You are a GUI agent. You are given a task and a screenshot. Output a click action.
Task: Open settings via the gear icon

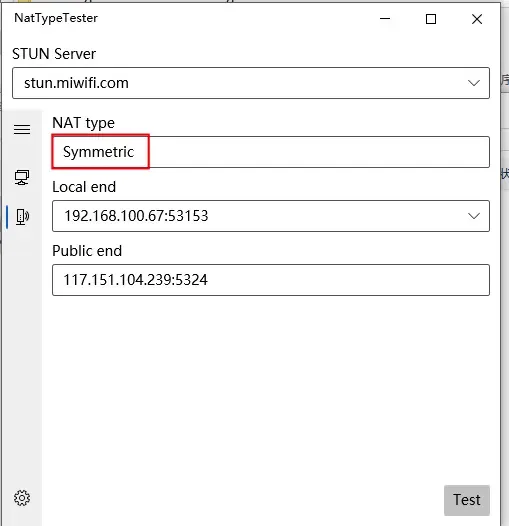click(22, 498)
